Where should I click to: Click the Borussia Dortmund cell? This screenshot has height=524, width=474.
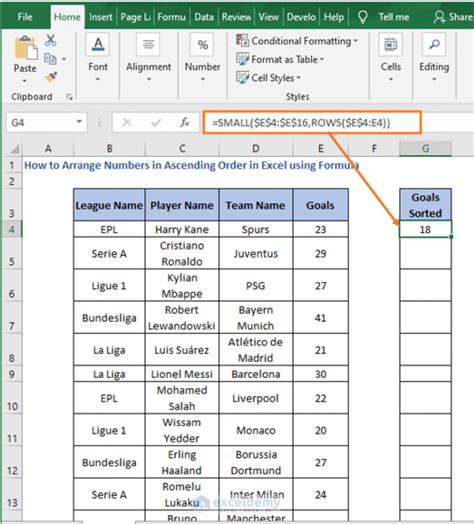coord(256,462)
